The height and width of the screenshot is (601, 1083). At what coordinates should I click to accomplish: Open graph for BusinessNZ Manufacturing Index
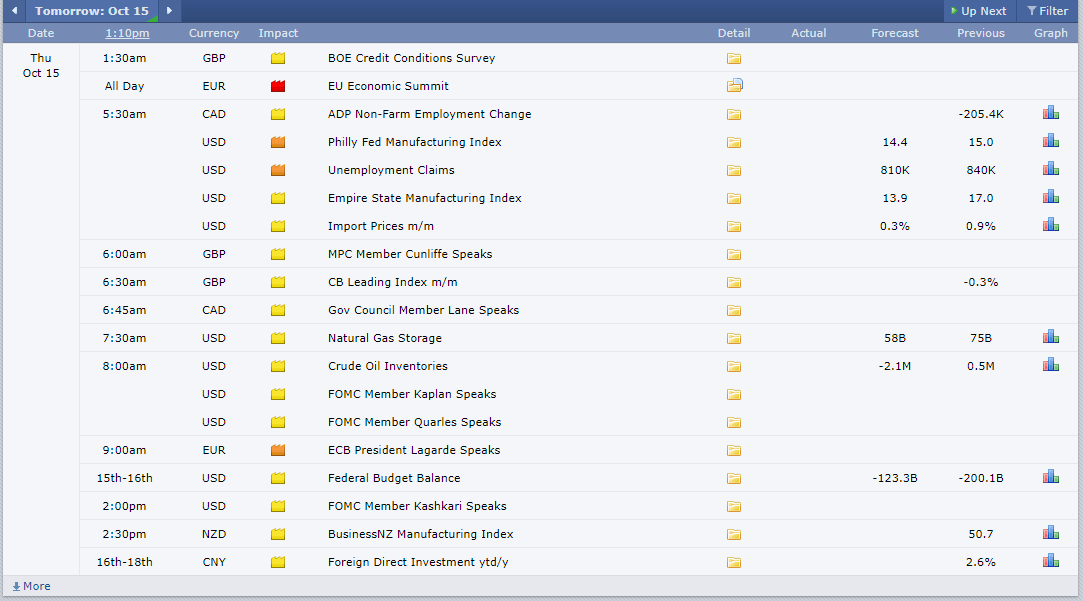(x=1050, y=533)
